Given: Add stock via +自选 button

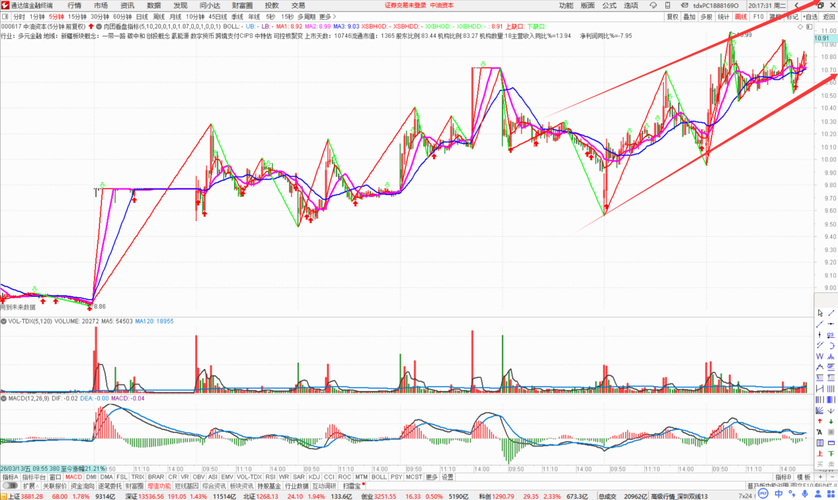Looking at the screenshot, I should (810, 17).
